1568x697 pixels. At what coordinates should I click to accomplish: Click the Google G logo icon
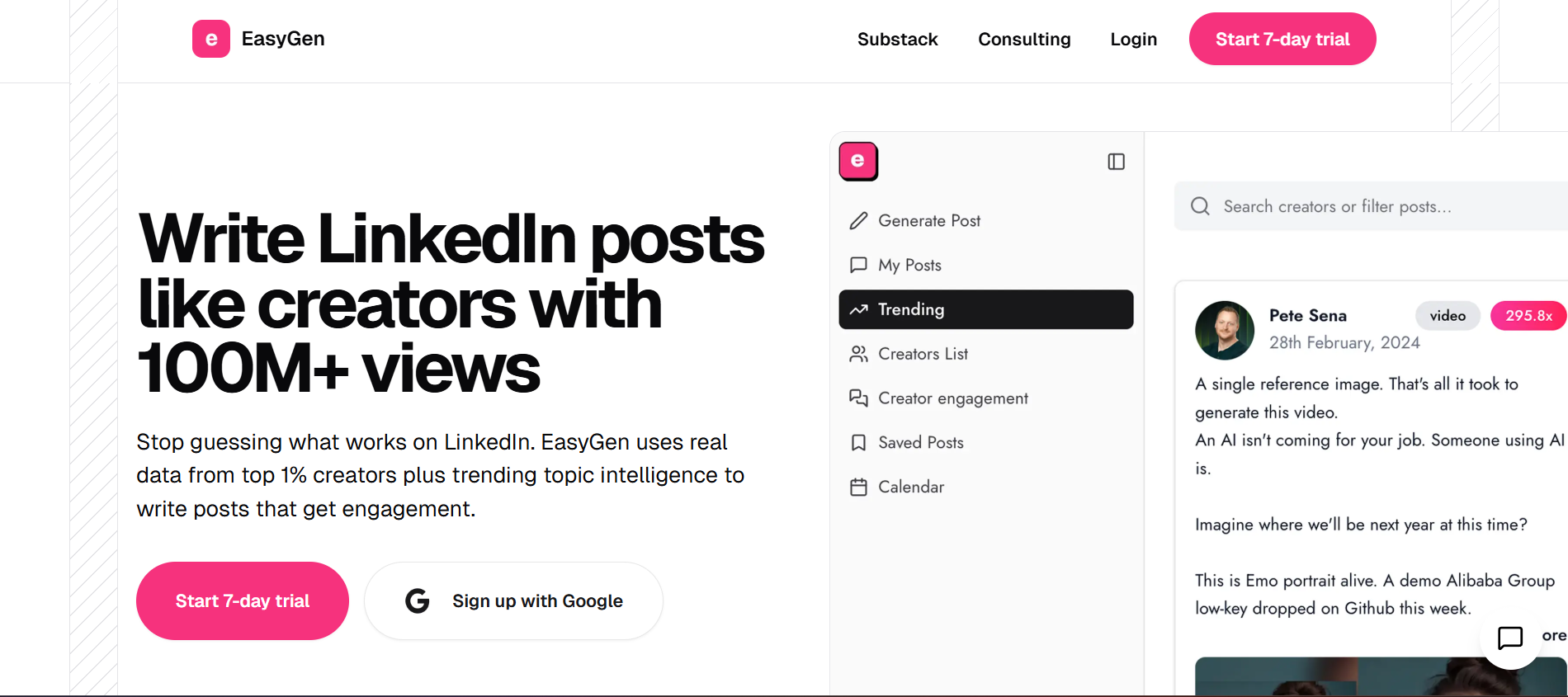tap(418, 600)
